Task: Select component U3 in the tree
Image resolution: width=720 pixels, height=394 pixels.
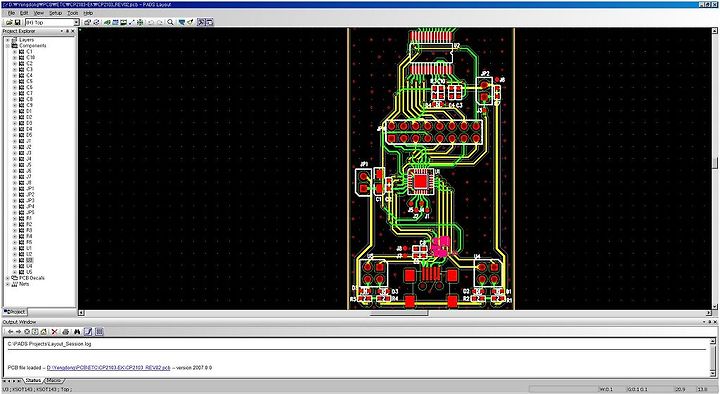Action: (29, 260)
